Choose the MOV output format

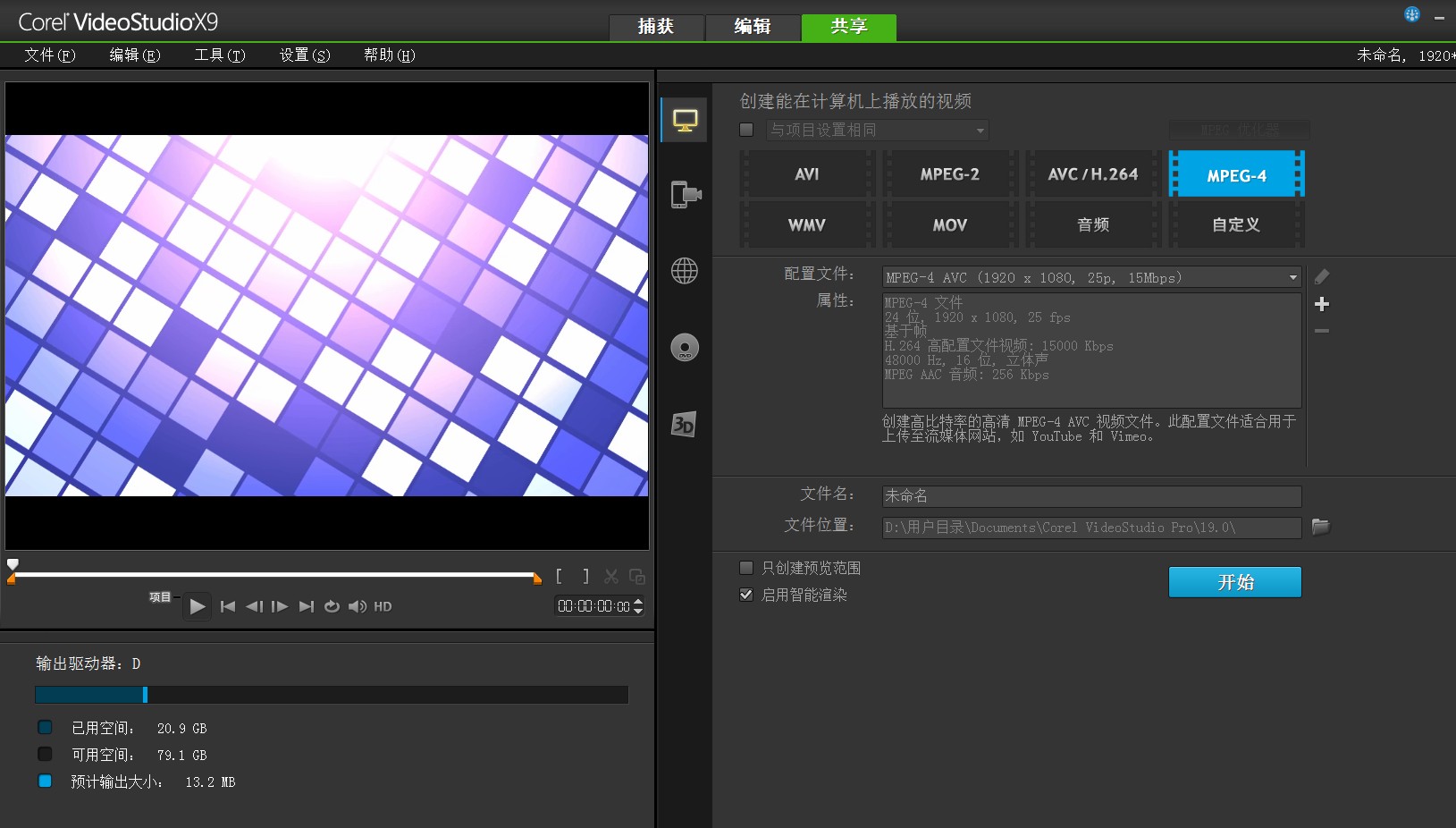(x=950, y=224)
